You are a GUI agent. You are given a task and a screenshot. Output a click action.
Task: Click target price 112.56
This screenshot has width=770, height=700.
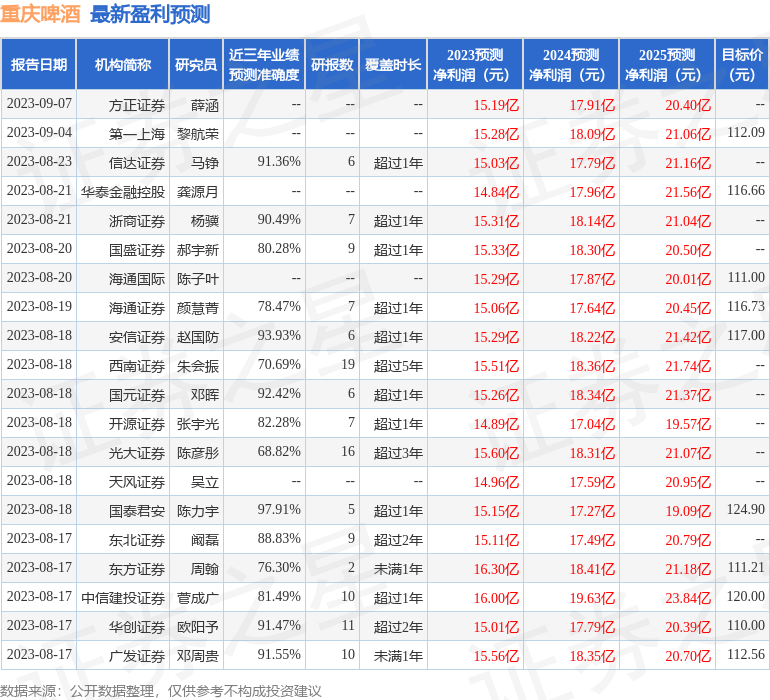pyautogui.click(x=746, y=654)
